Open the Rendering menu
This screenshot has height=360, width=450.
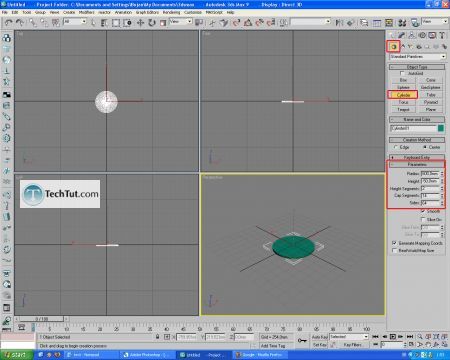171,12
